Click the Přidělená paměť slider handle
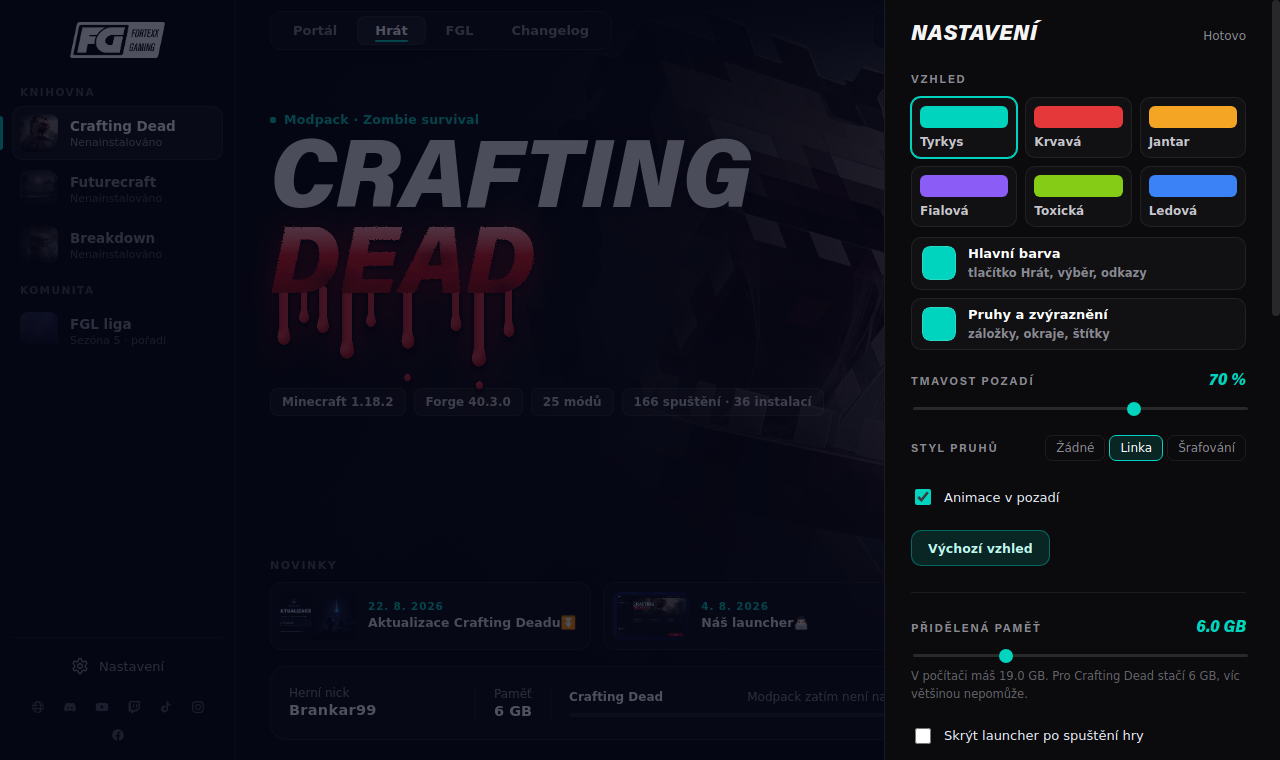Screen dimensions: 1280x760 click(1006, 656)
